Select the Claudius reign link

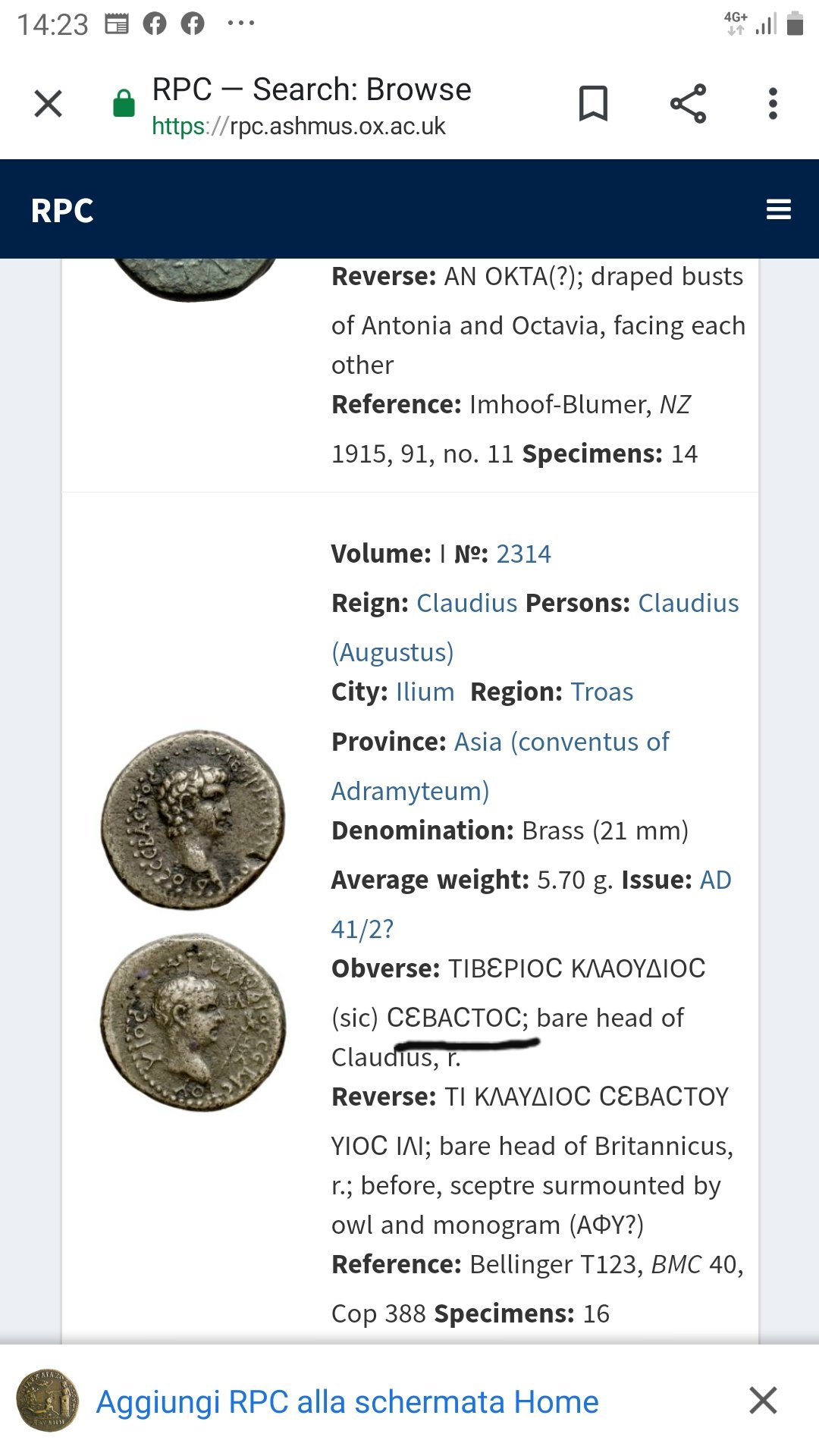coord(467,604)
